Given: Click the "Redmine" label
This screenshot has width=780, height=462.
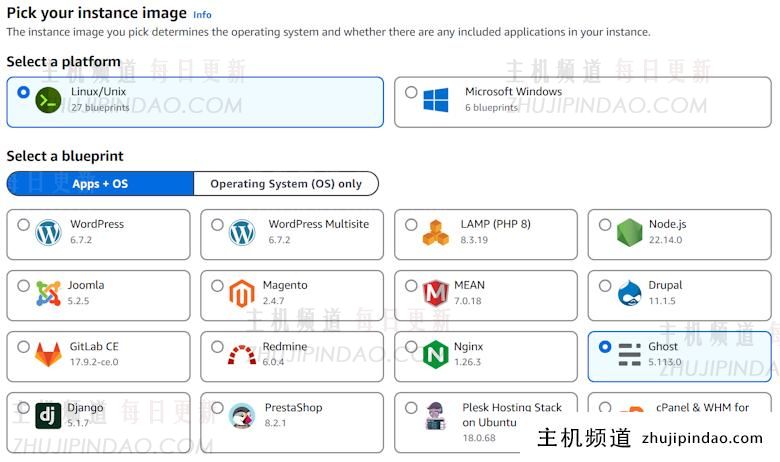Looking at the screenshot, I should pyautogui.click(x=285, y=346).
